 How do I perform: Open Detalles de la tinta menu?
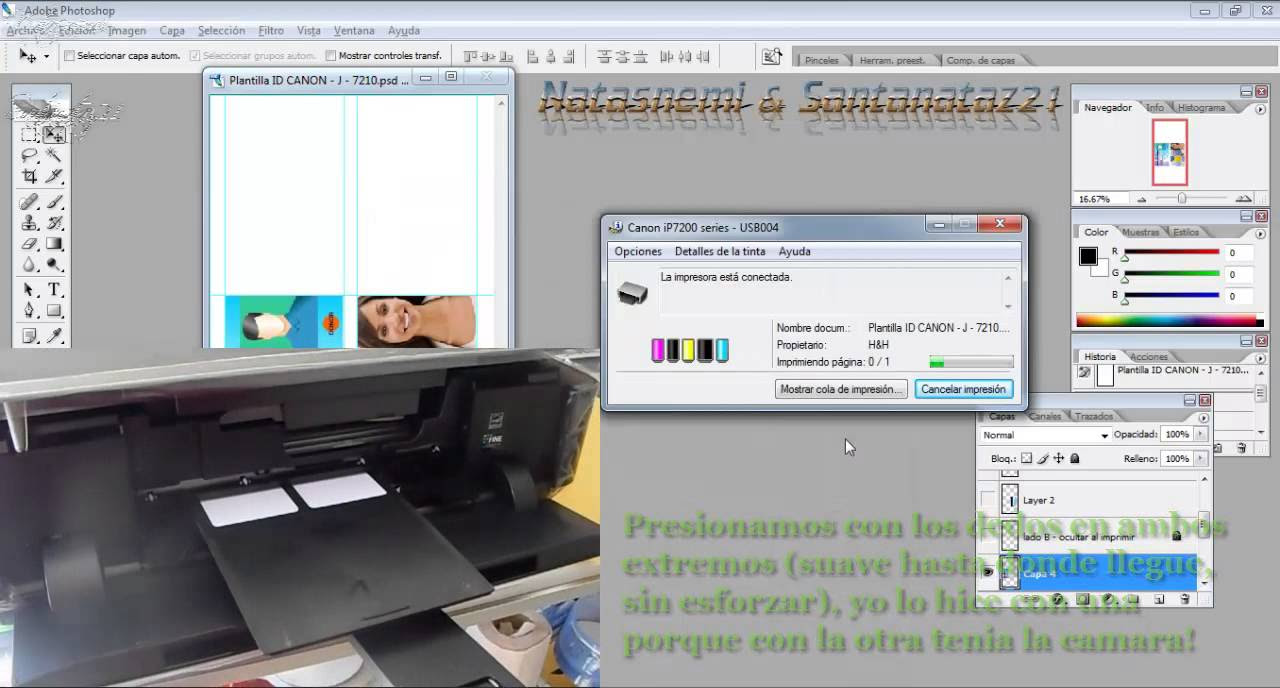tap(720, 252)
